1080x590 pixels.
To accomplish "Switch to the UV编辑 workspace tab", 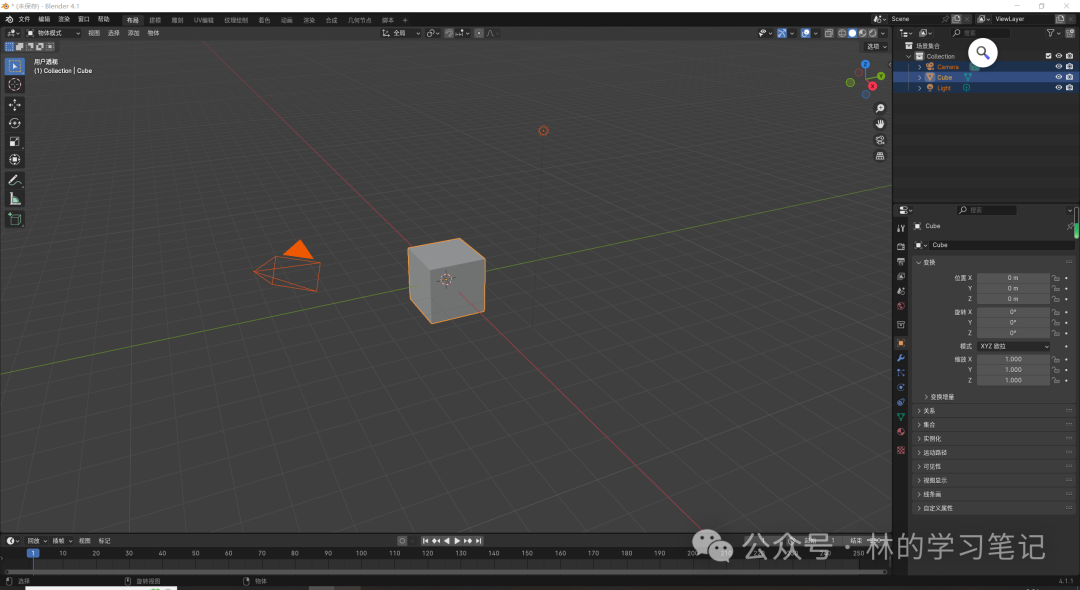I will (x=204, y=20).
